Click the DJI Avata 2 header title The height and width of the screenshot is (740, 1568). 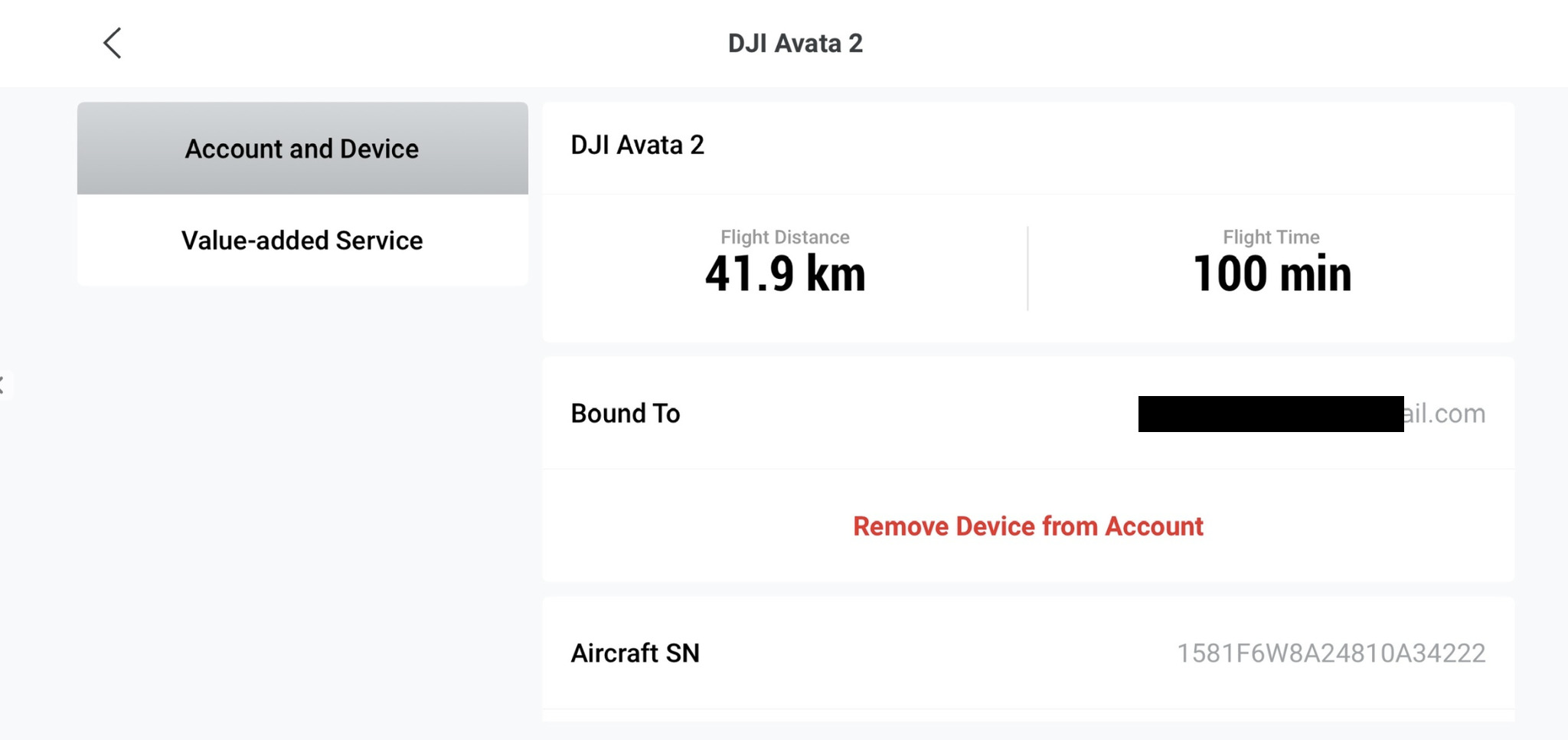(795, 44)
